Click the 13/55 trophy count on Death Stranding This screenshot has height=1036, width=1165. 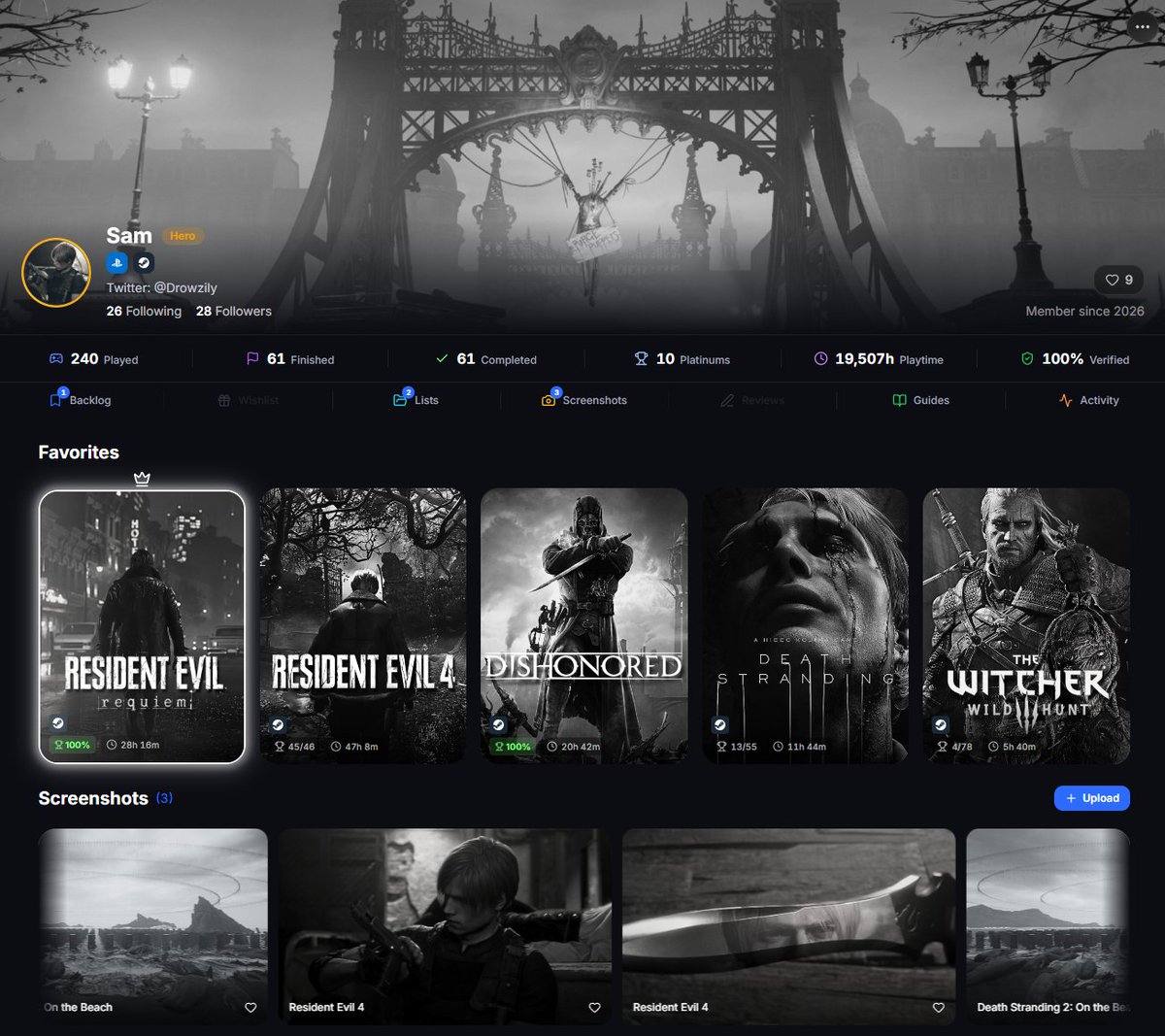pyautogui.click(x=737, y=747)
